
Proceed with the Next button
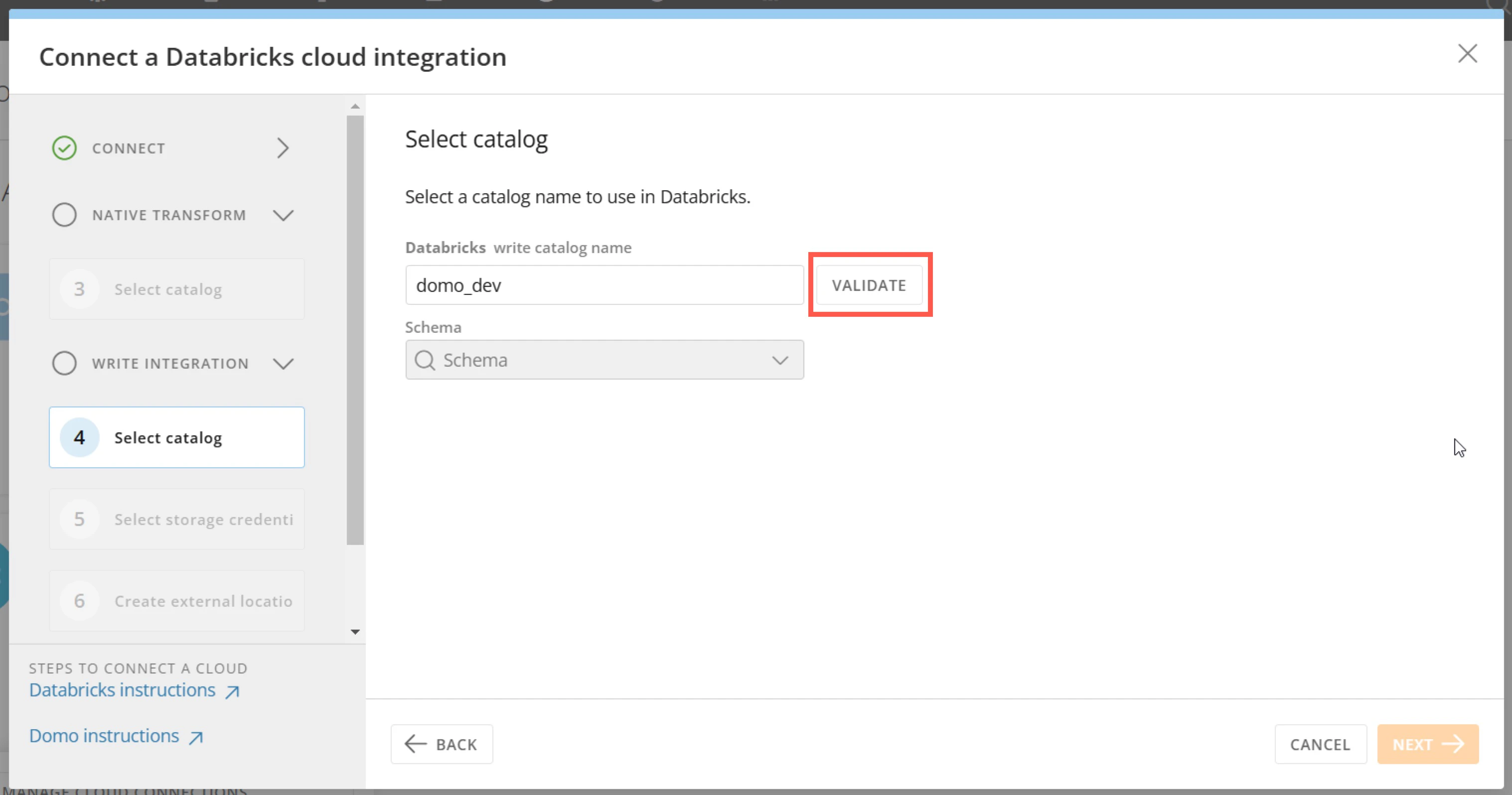click(1428, 744)
